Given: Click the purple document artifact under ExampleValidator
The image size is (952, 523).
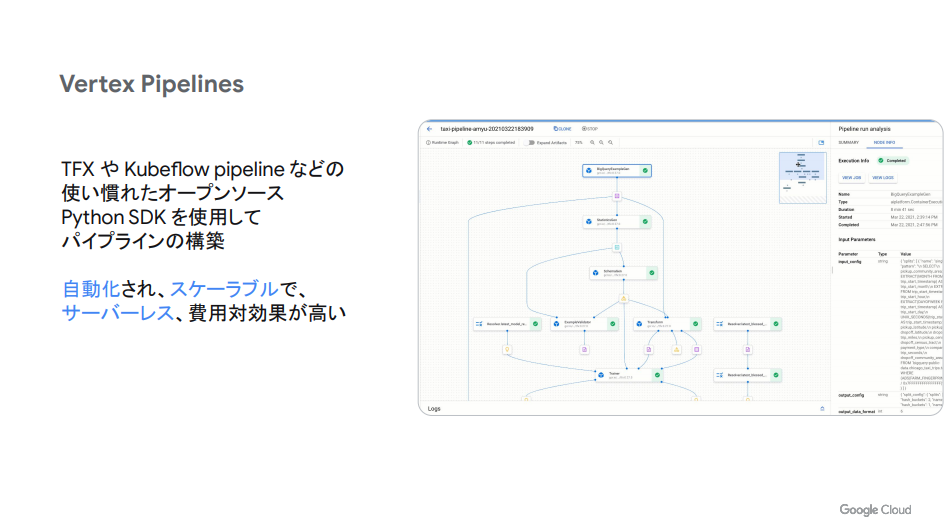Looking at the screenshot, I should point(584,350).
